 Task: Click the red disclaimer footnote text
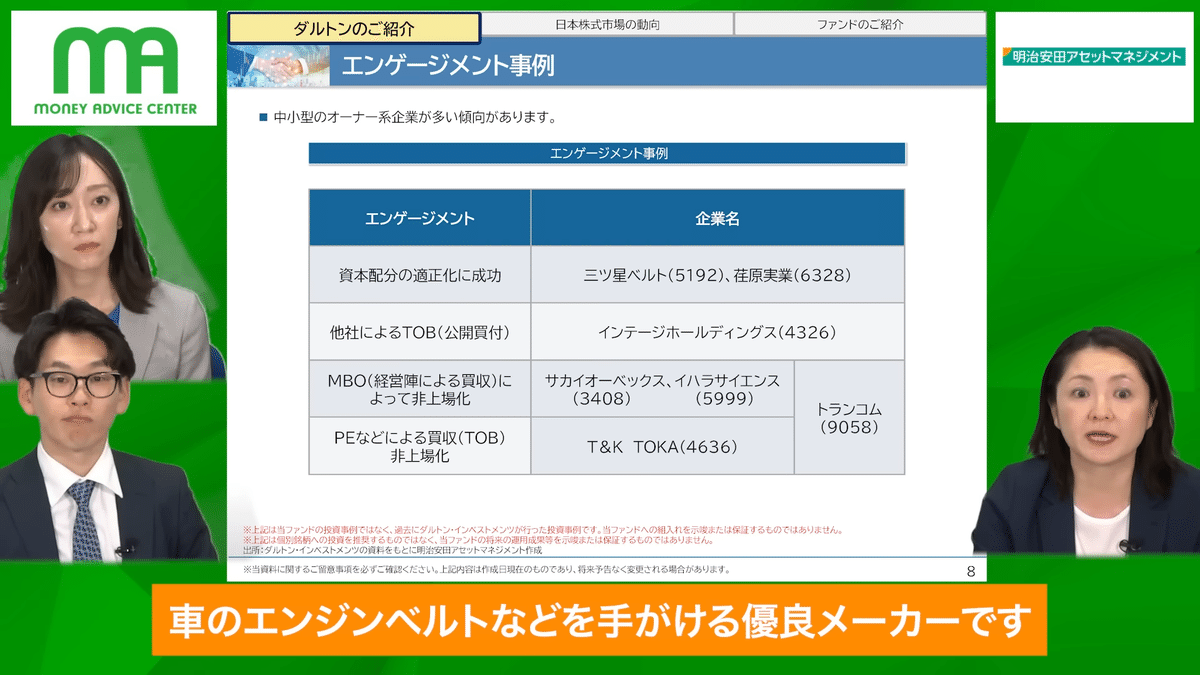point(543,535)
